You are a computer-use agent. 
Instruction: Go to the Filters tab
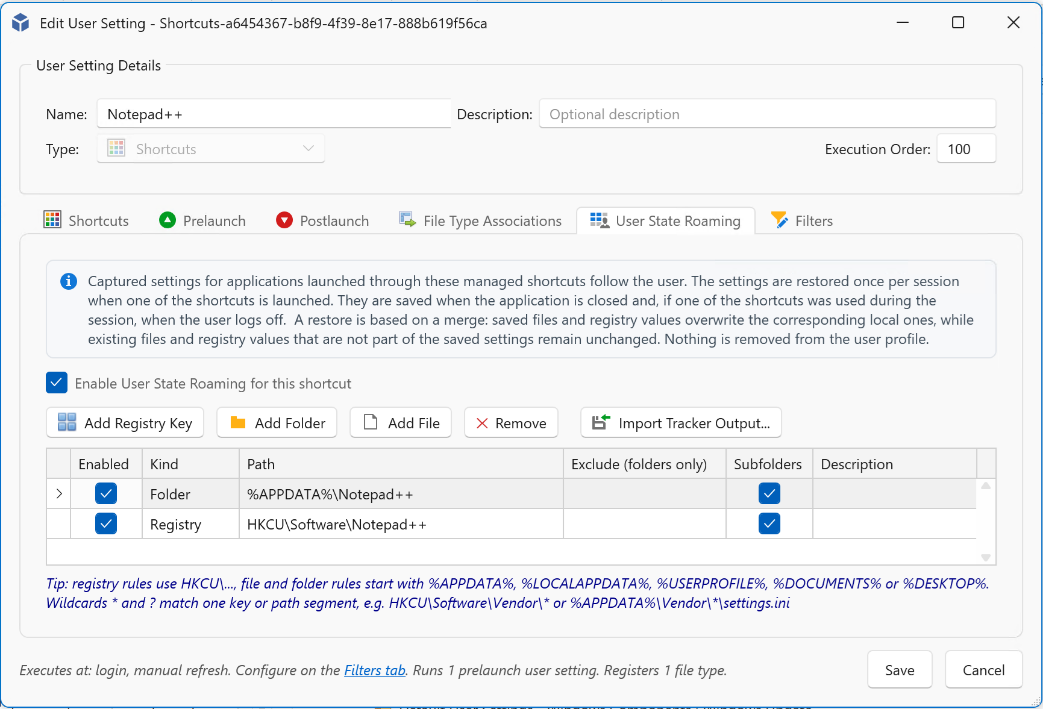pyautogui.click(x=802, y=220)
